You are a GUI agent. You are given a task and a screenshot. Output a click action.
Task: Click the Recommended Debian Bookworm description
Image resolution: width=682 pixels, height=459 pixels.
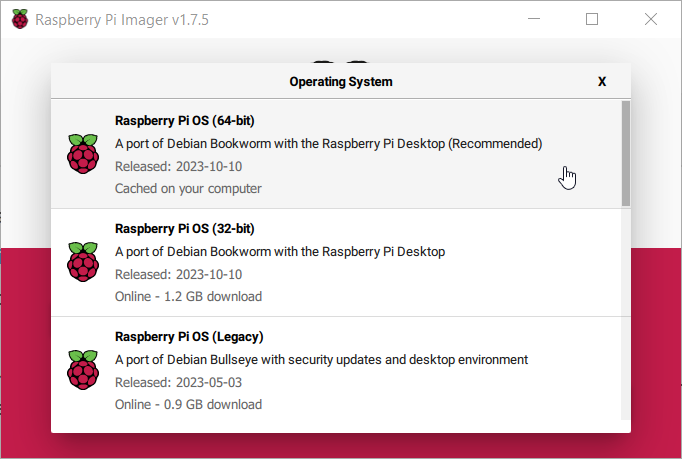(x=328, y=144)
